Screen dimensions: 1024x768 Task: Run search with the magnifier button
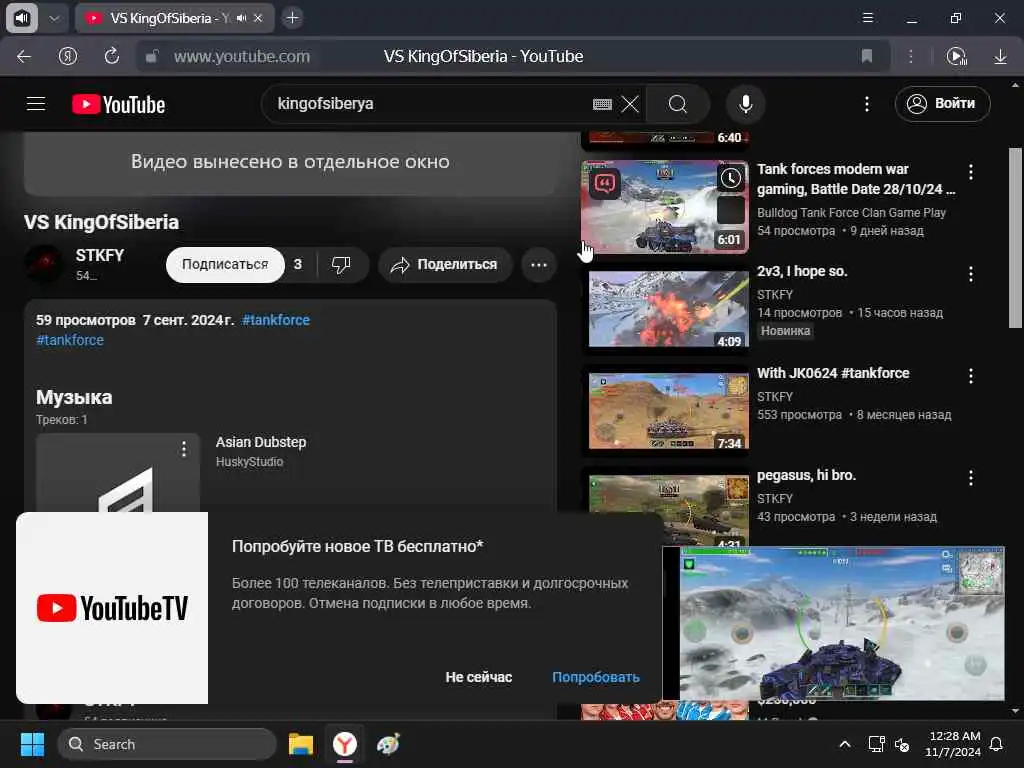coord(677,104)
